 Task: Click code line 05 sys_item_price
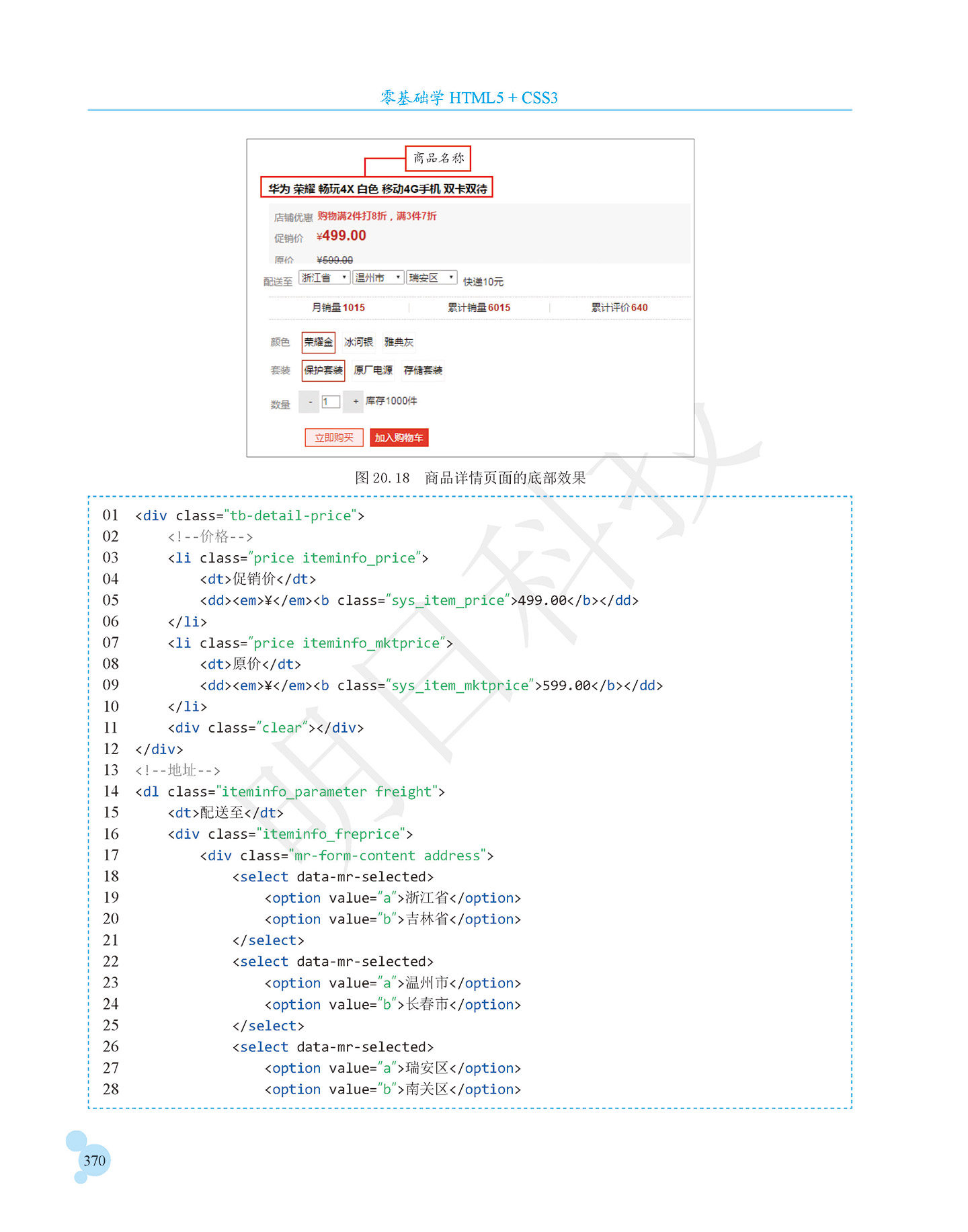point(419,601)
